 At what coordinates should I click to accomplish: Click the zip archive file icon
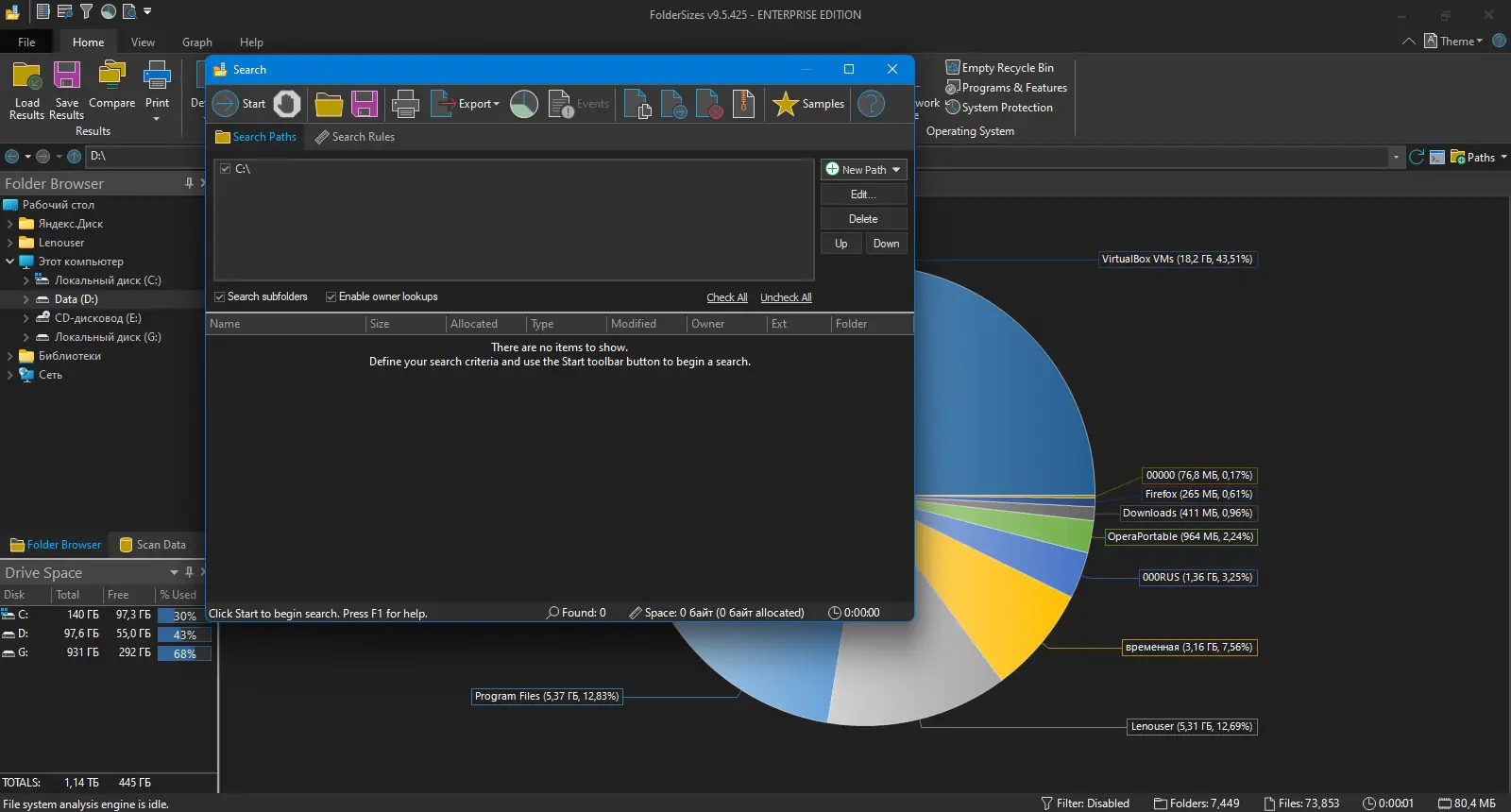coord(744,104)
